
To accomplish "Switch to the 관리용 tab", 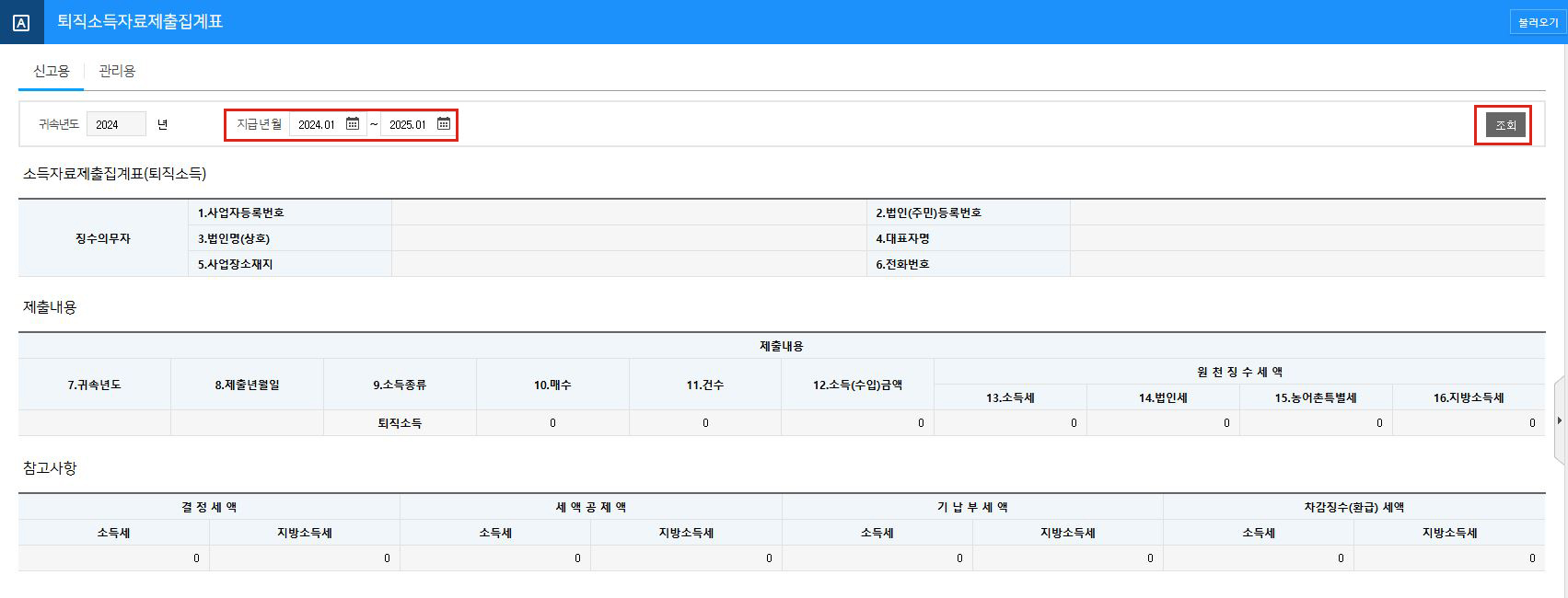I will point(117,71).
